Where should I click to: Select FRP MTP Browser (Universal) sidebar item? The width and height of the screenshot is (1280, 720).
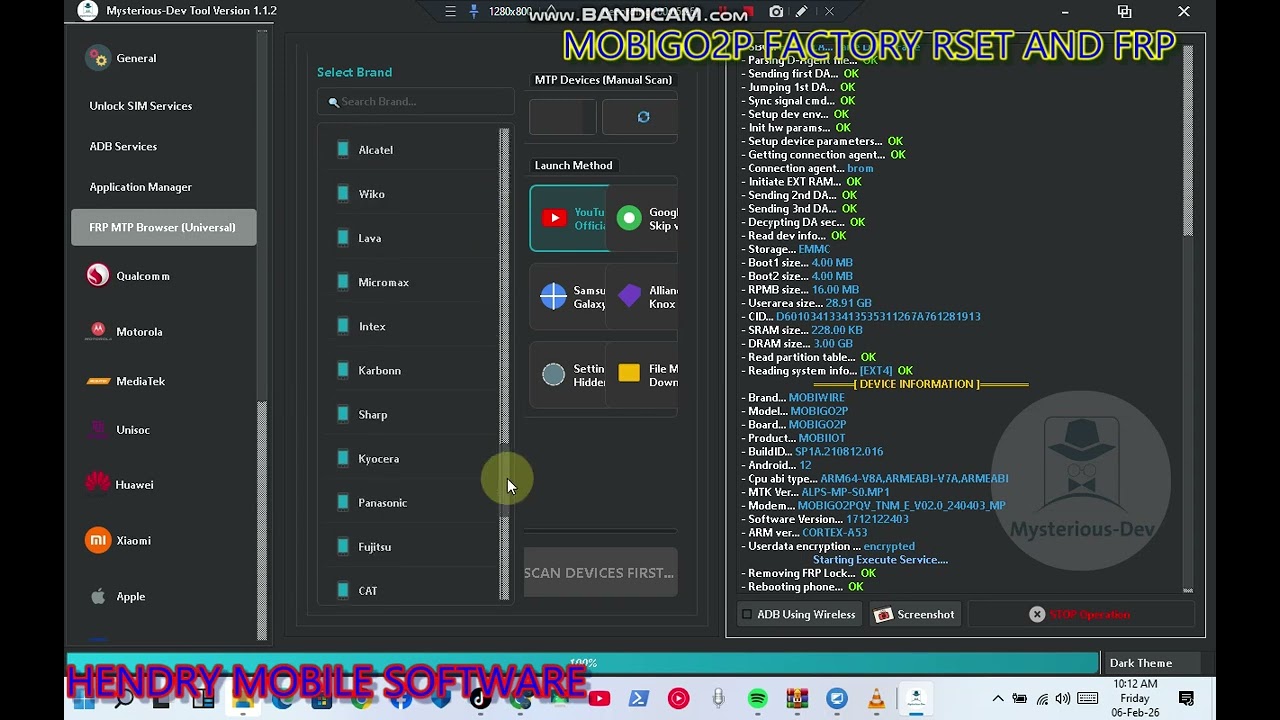(164, 227)
